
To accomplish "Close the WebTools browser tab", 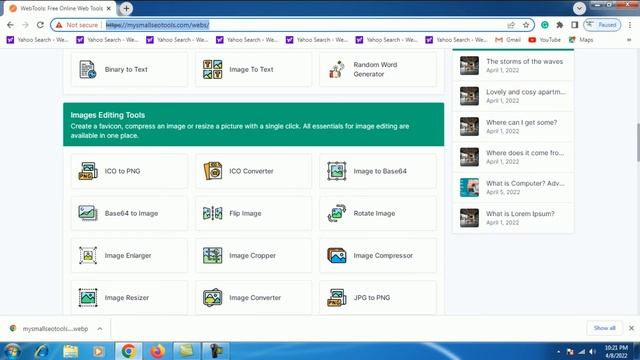I will pyautogui.click(x=109, y=8).
